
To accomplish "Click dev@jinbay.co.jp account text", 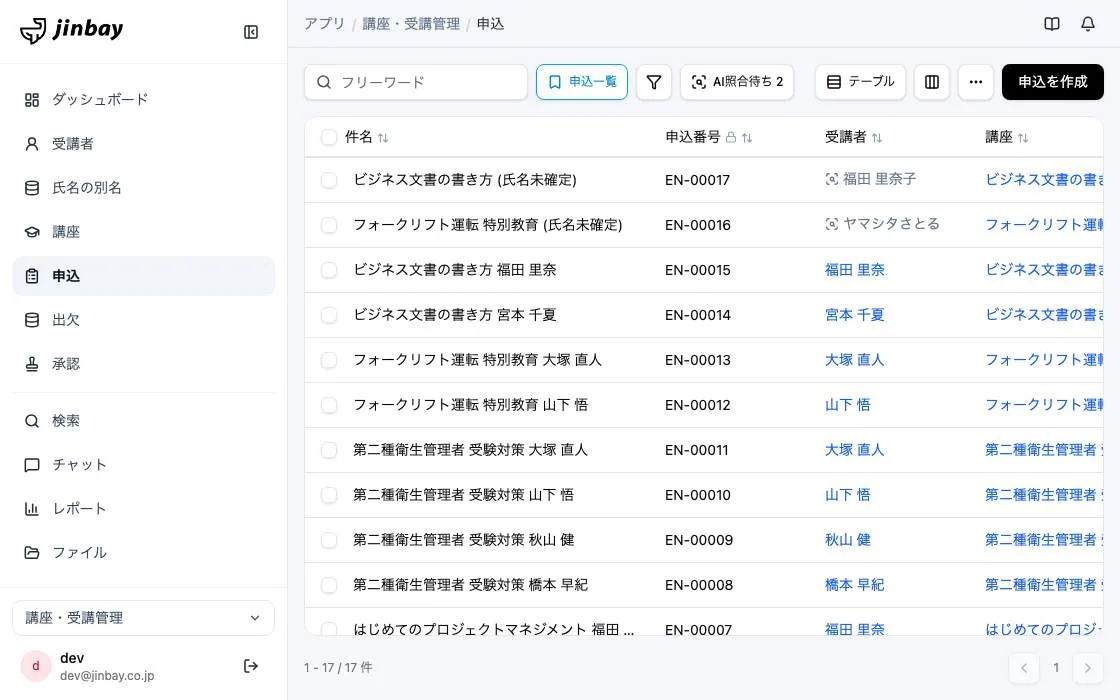I will [107, 676].
